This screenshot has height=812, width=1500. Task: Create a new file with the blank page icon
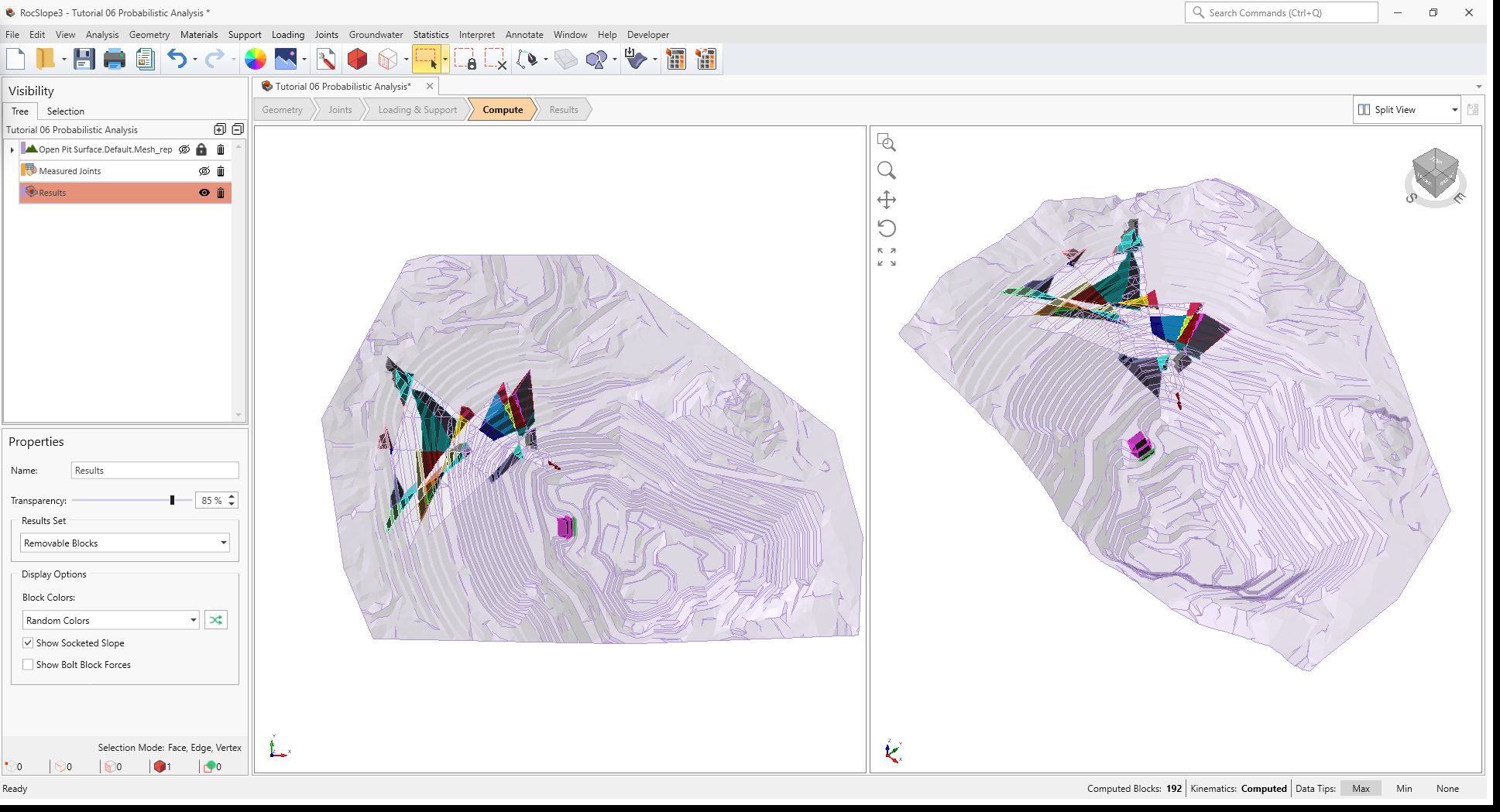pos(15,59)
